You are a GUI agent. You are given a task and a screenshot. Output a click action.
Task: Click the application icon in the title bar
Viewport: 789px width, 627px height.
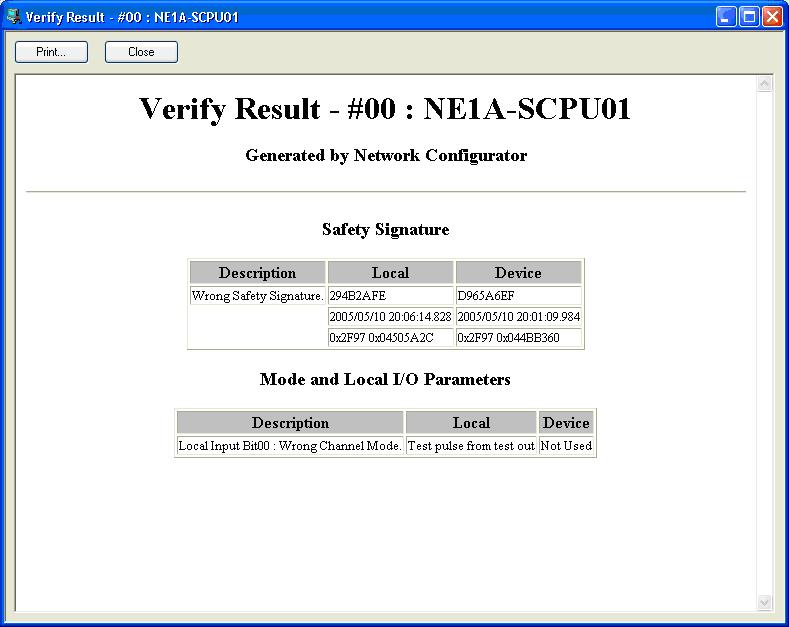click(x=14, y=17)
